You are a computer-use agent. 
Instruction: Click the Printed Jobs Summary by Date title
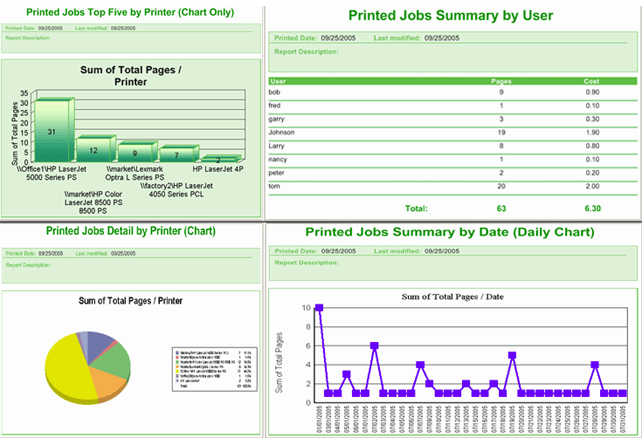click(449, 232)
